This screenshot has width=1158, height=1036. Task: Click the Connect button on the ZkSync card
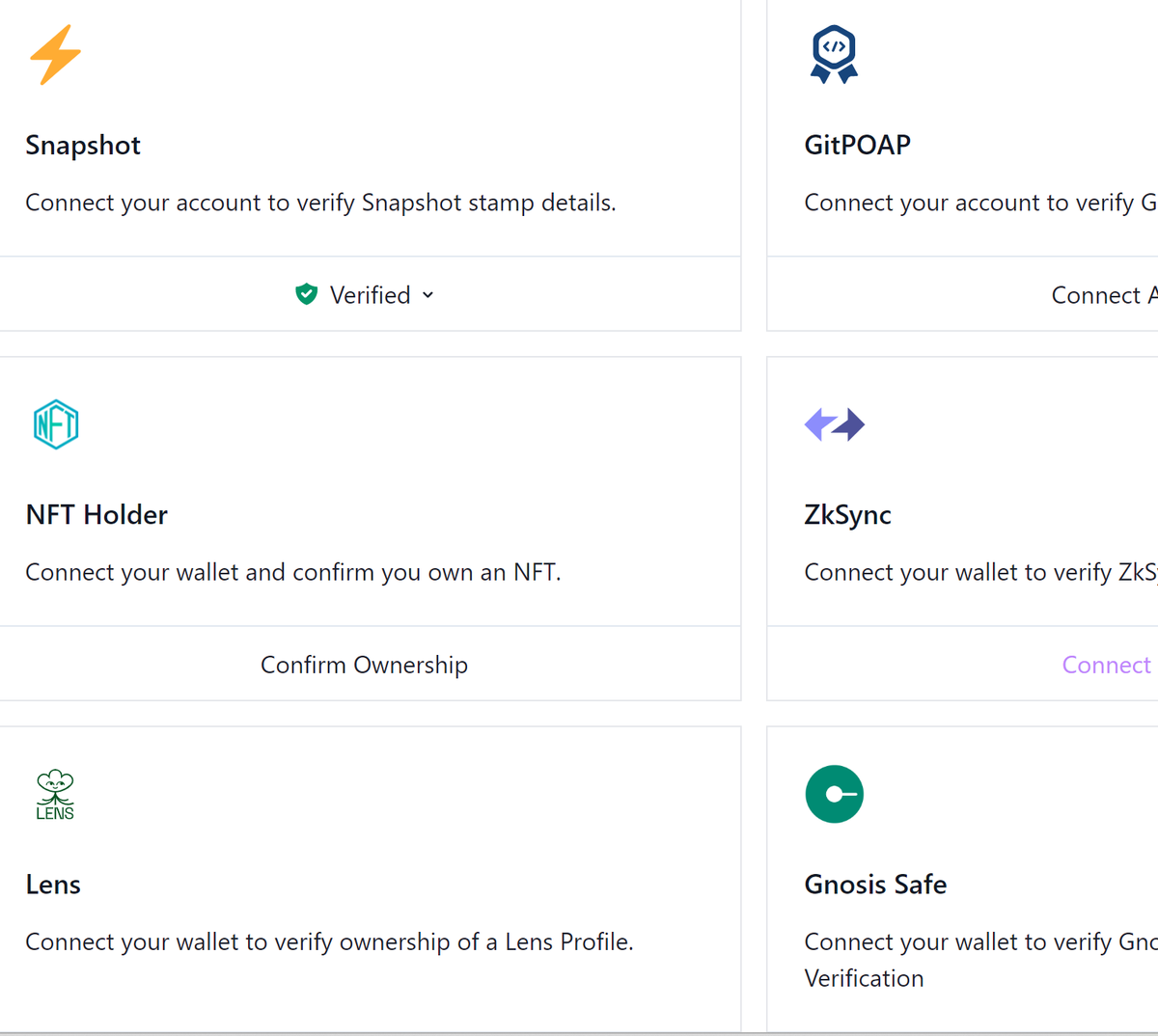pos(1107,665)
